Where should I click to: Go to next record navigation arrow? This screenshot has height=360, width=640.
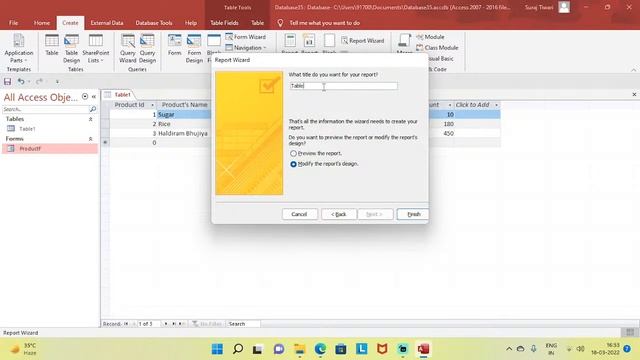pos(165,324)
